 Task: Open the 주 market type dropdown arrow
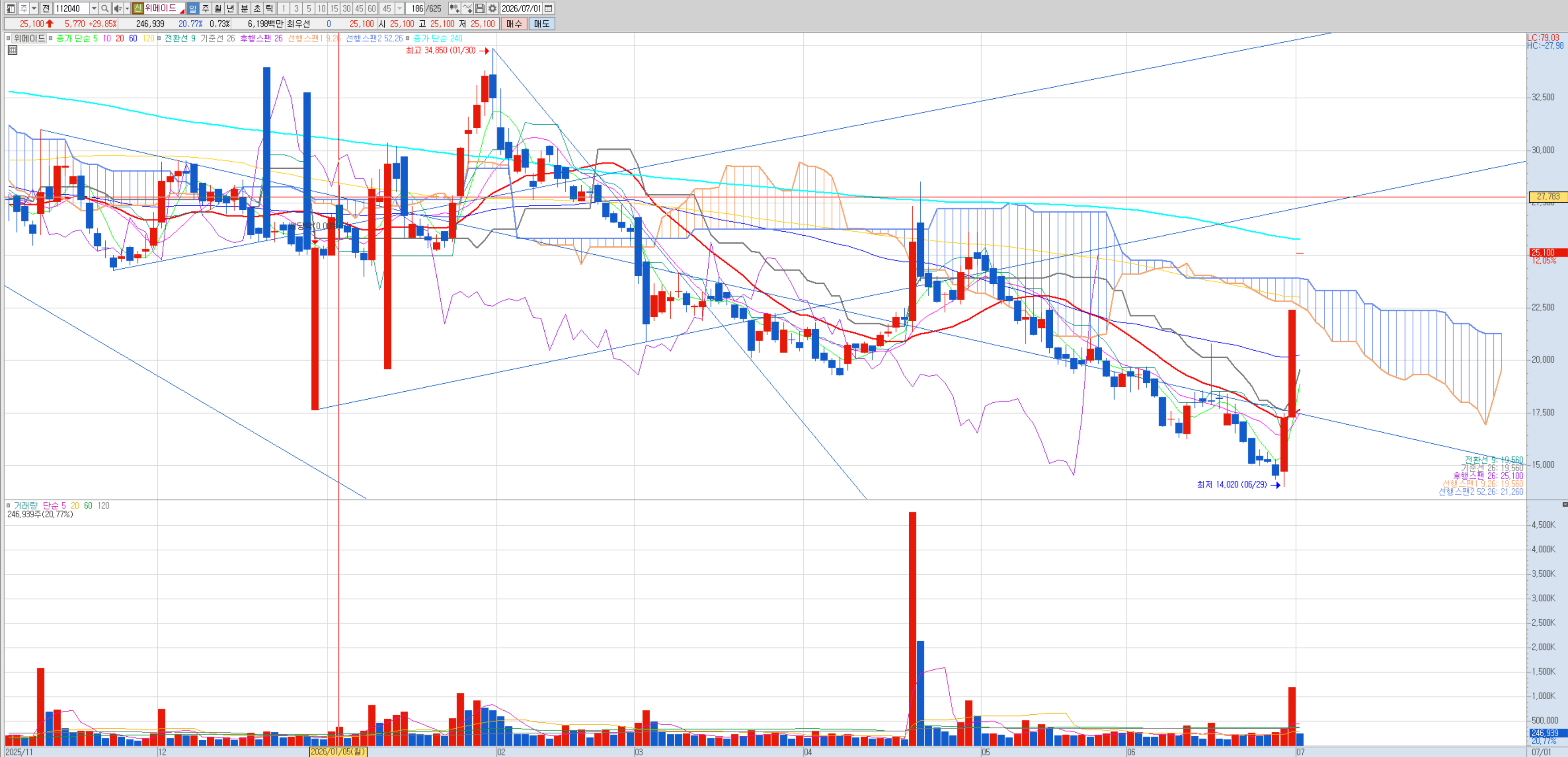coord(34,8)
